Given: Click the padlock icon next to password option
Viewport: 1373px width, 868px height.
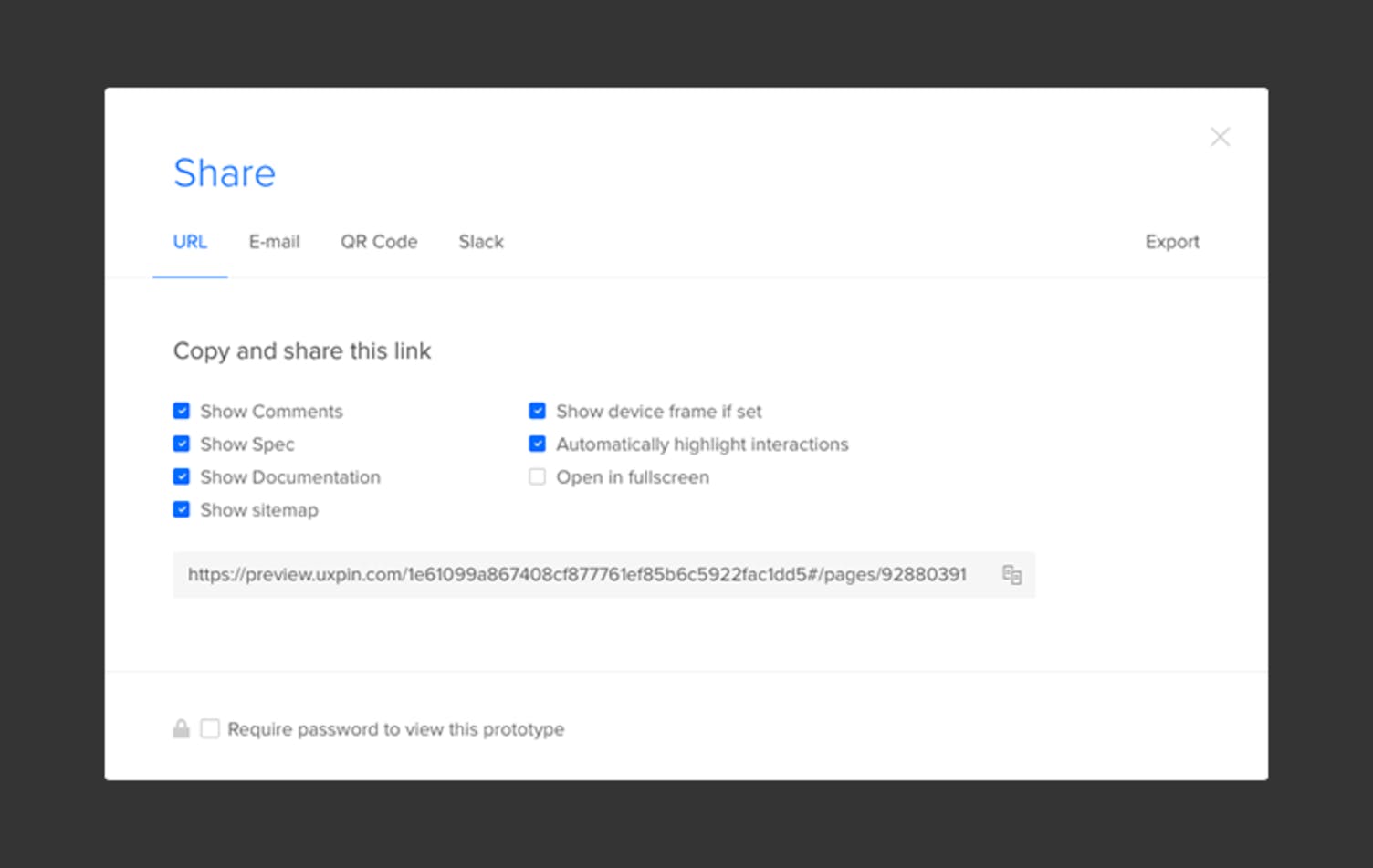Looking at the screenshot, I should click(x=181, y=728).
